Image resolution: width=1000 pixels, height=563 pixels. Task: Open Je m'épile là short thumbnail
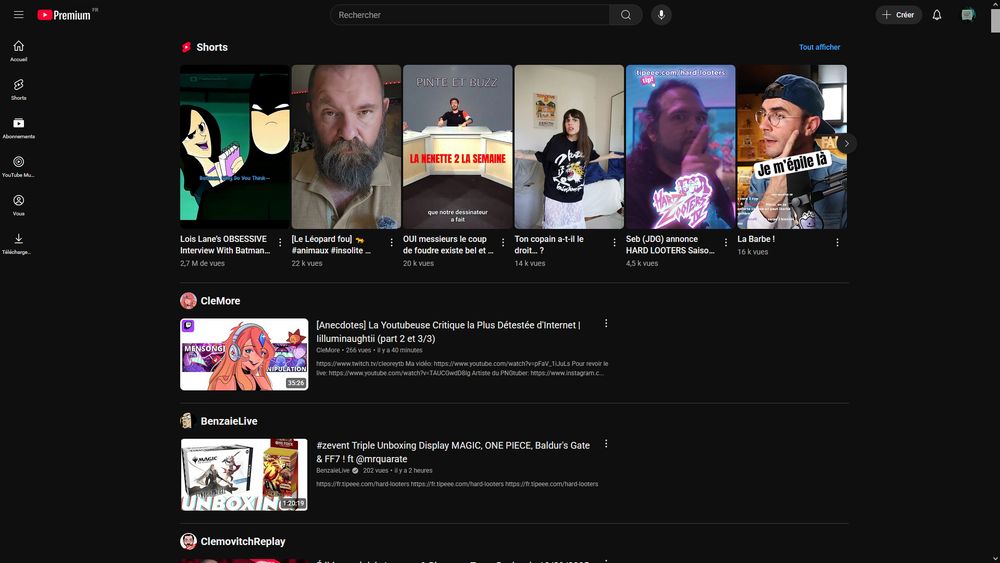click(x=792, y=147)
